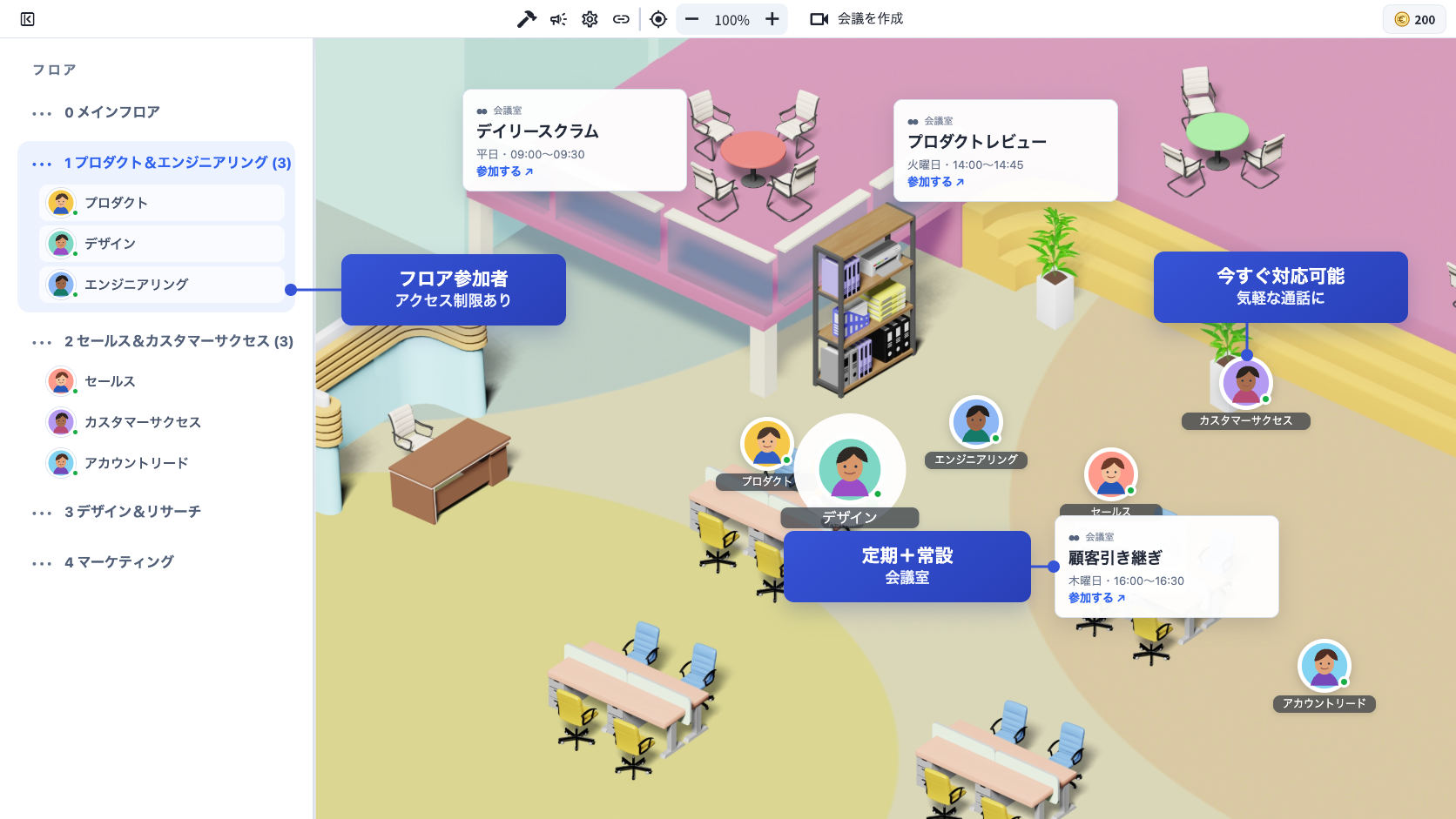Click the プロダクト avatar on the floor map

[x=767, y=443]
